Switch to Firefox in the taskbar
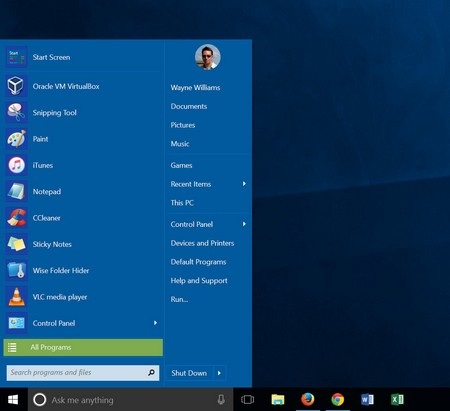This screenshot has height=411, width=450. pyautogui.click(x=307, y=399)
